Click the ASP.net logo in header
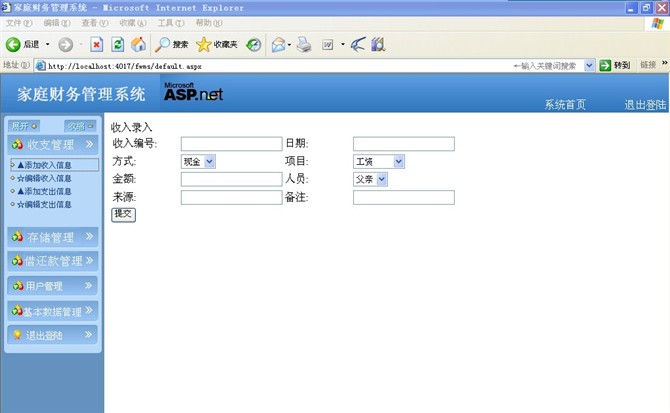Image resolution: width=670 pixels, height=413 pixels. 194,92
